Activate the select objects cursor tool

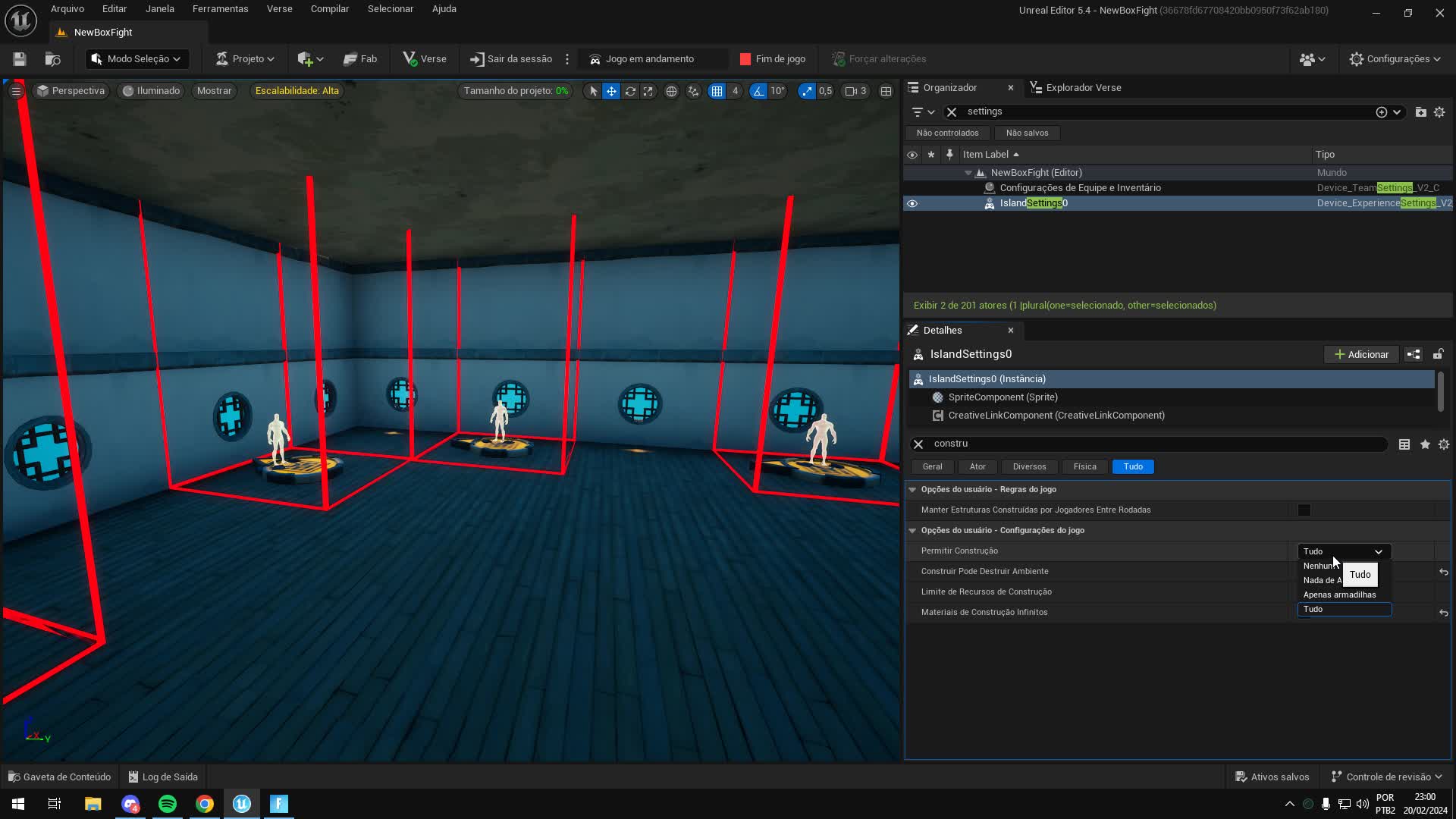coord(593,91)
